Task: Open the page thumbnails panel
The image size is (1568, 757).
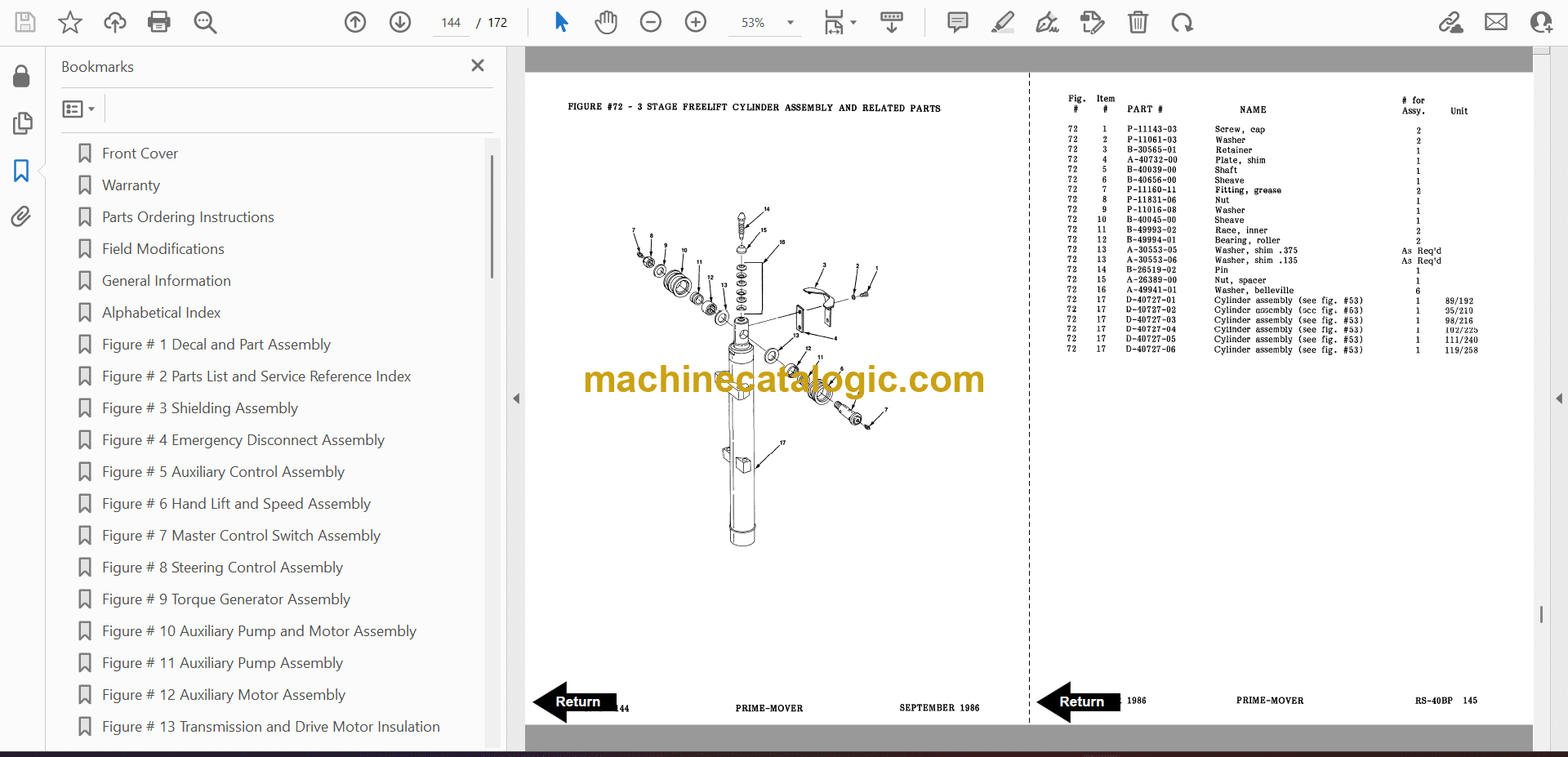Action: pos(22,123)
